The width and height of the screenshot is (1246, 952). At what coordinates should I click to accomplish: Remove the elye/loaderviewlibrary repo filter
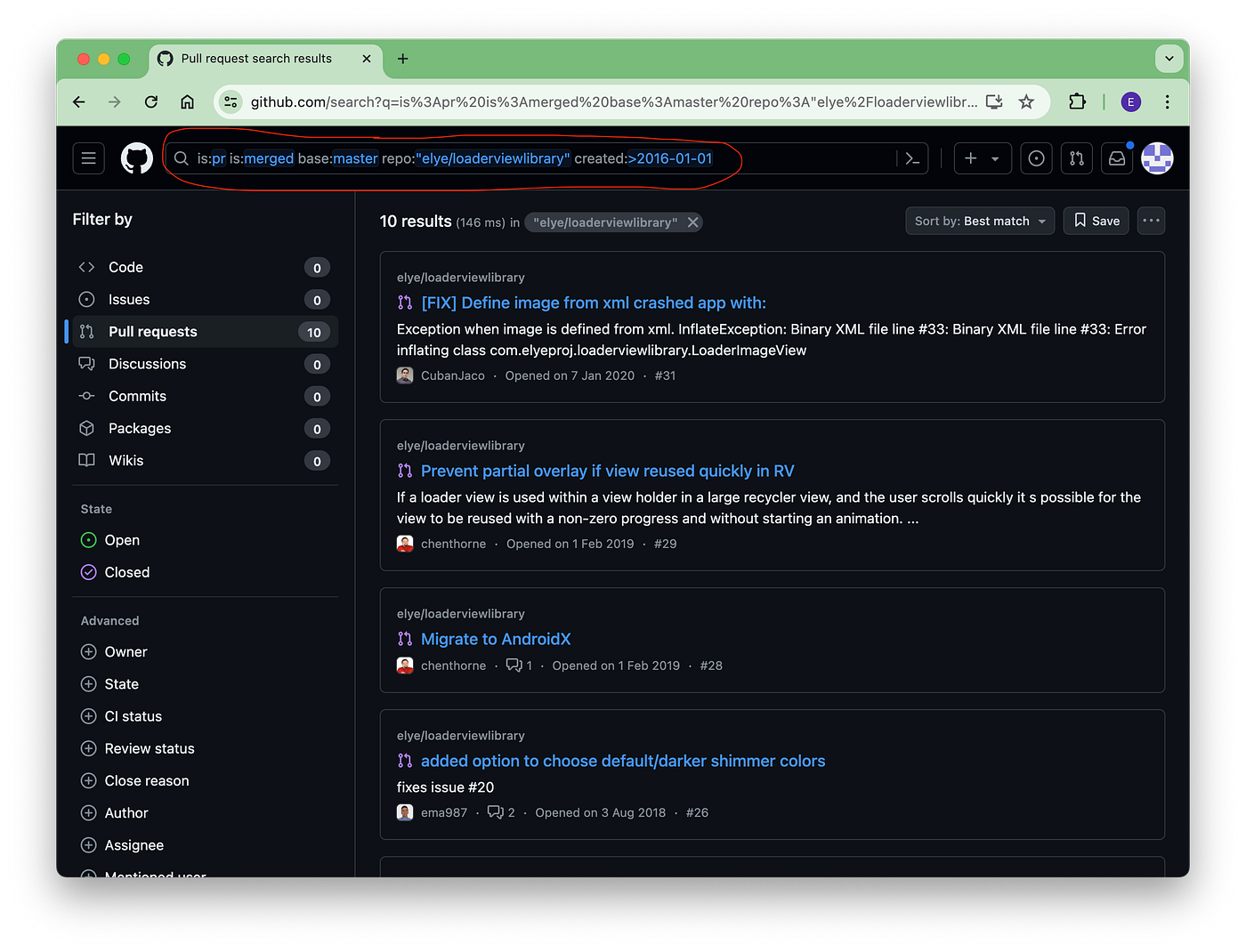[x=693, y=222]
